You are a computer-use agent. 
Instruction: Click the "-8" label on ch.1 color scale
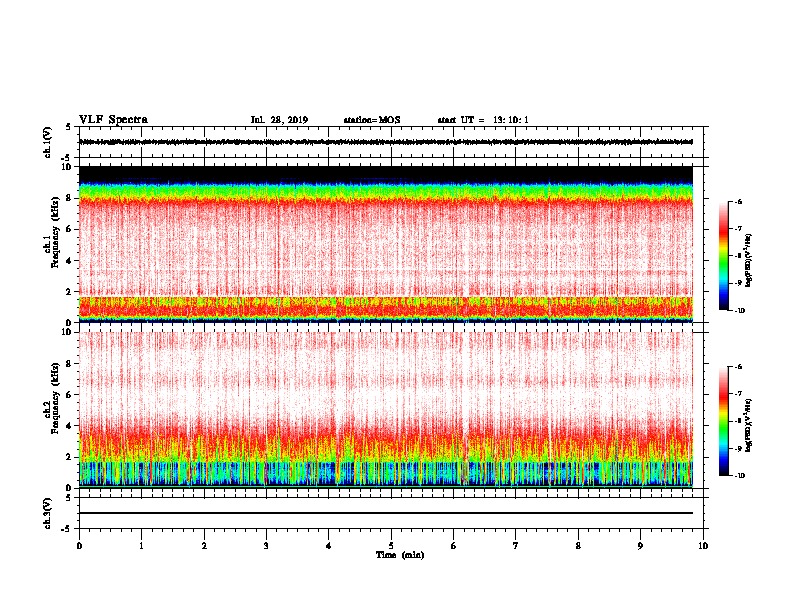click(x=738, y=256)
